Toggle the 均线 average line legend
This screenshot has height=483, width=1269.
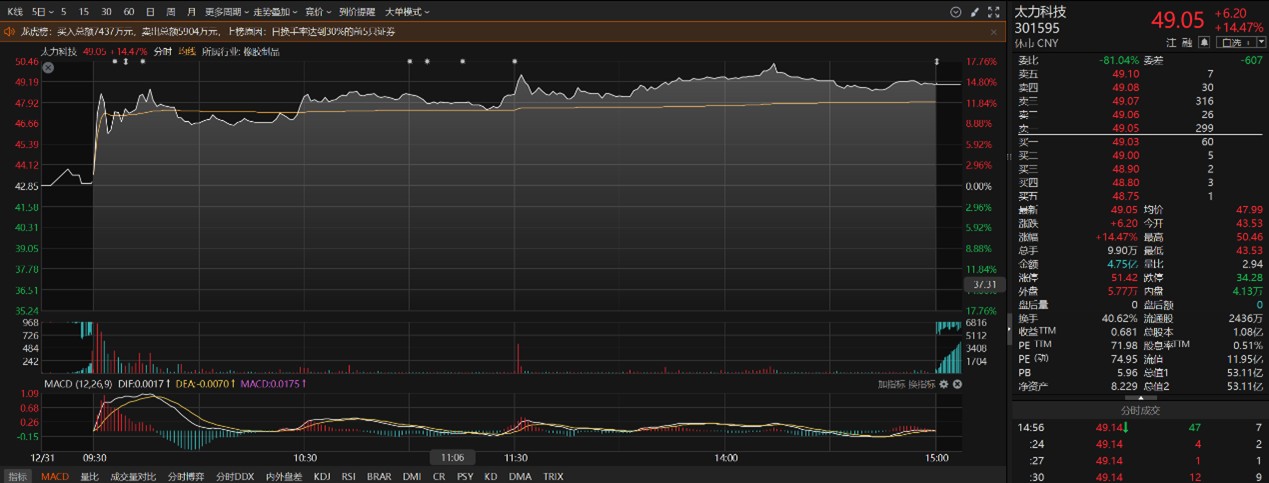click(x=186, y=51)
